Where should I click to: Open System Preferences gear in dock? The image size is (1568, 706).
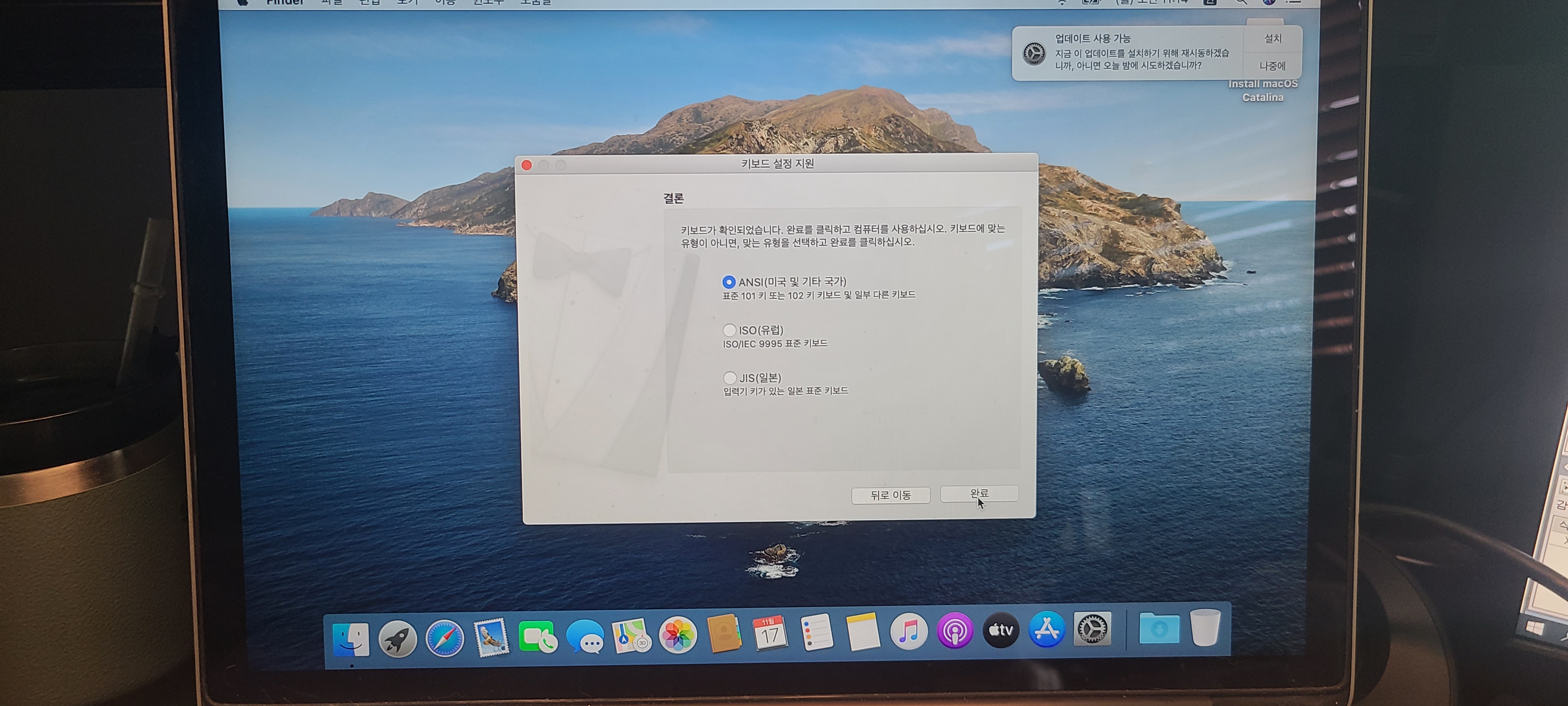pyautogui.click(x=1092, y=629)
